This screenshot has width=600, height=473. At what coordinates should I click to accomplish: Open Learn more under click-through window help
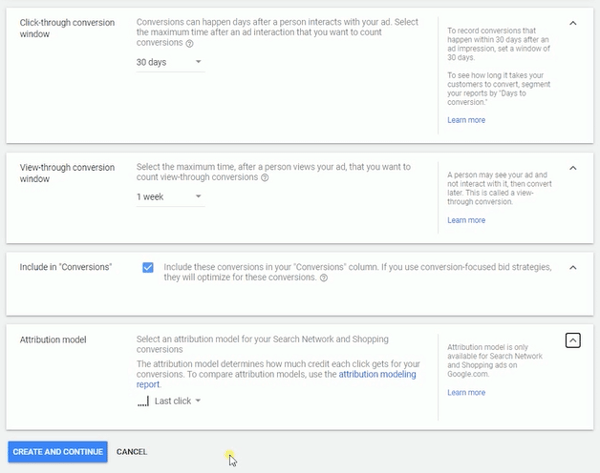(466, 120)
